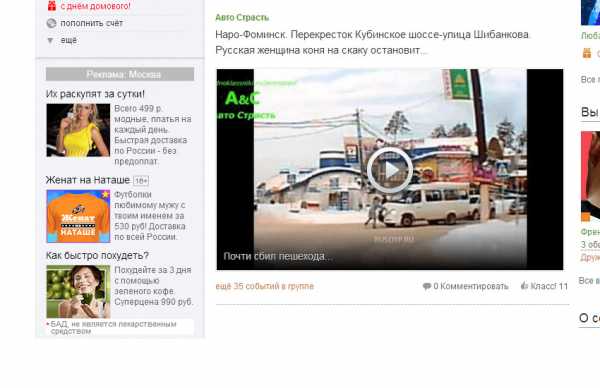This screenshot has width=600, height=388.
Task: Open ещё 35 событий в группе
Action: pos(264,286)
